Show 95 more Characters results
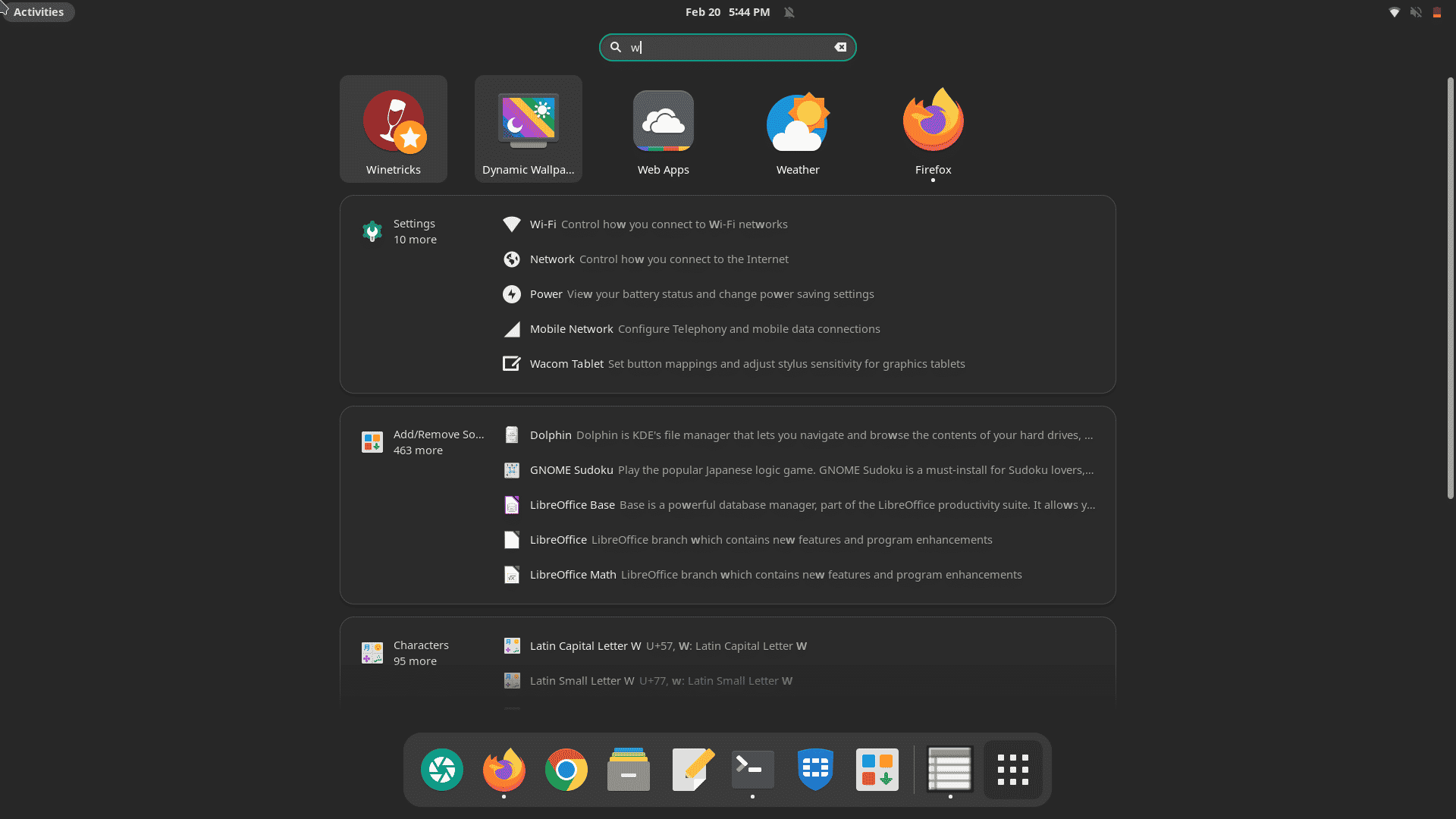The height and width of the screenshot is (819, 1456). [415, 661]
